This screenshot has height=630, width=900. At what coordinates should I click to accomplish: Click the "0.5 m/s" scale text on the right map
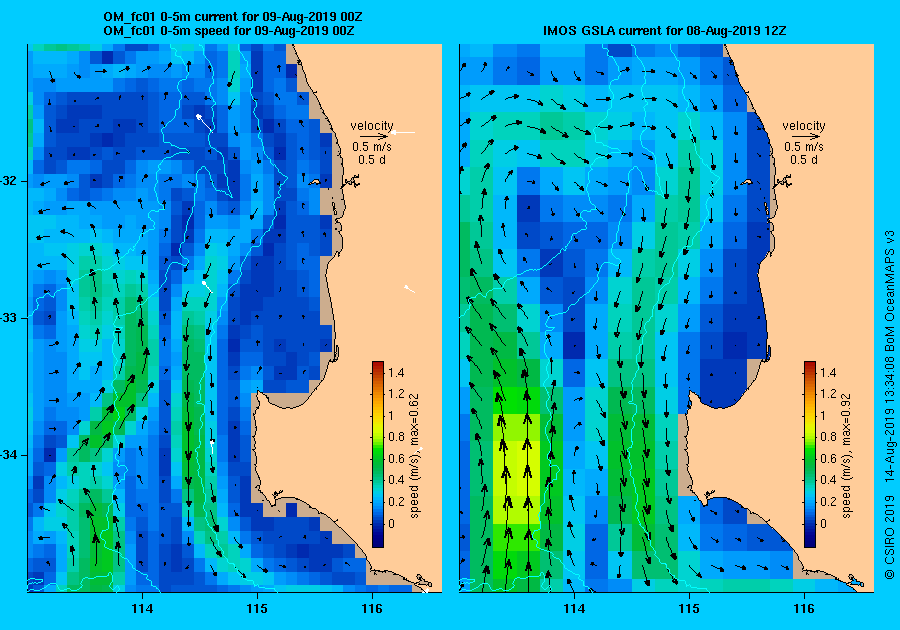[804, 147]
